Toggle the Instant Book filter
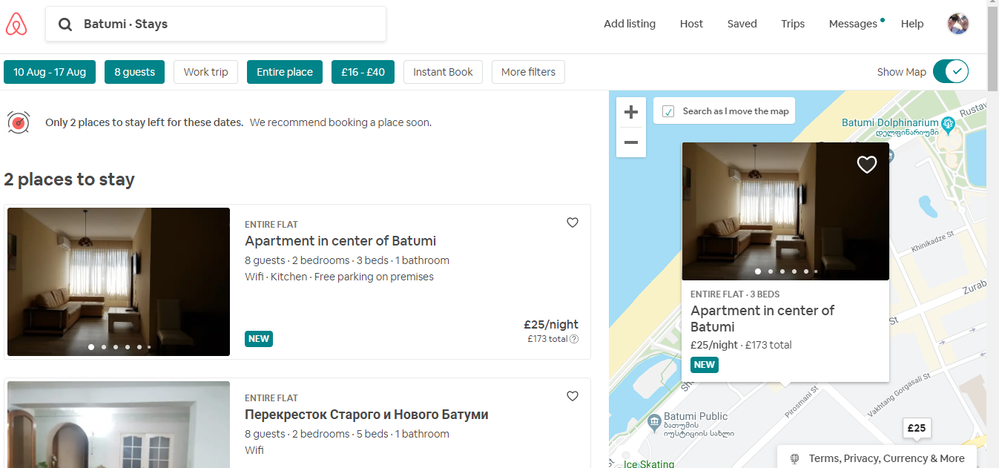This screenshot has width=999, height=468. coord(443,72)
